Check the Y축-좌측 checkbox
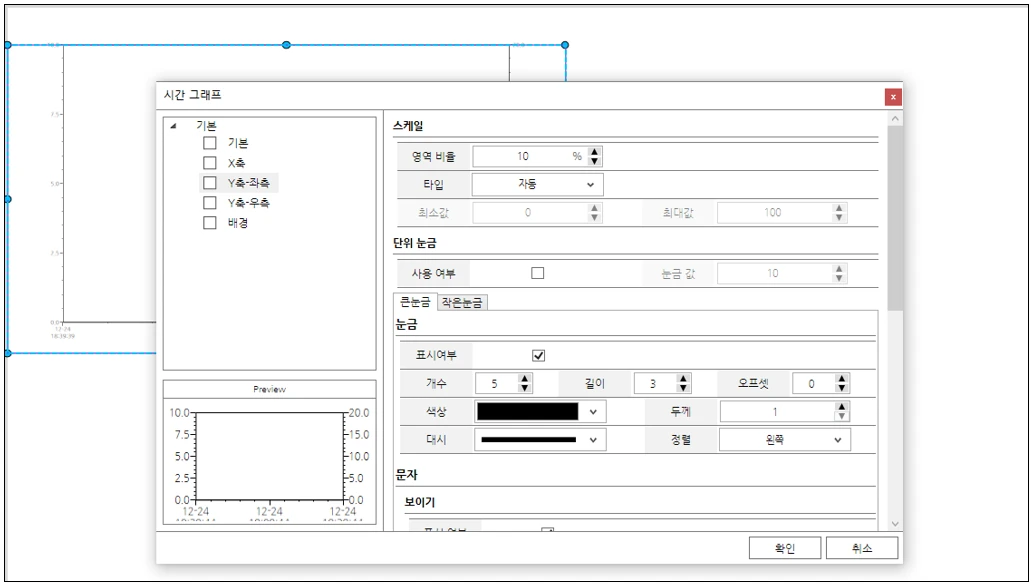 [210, 182]
